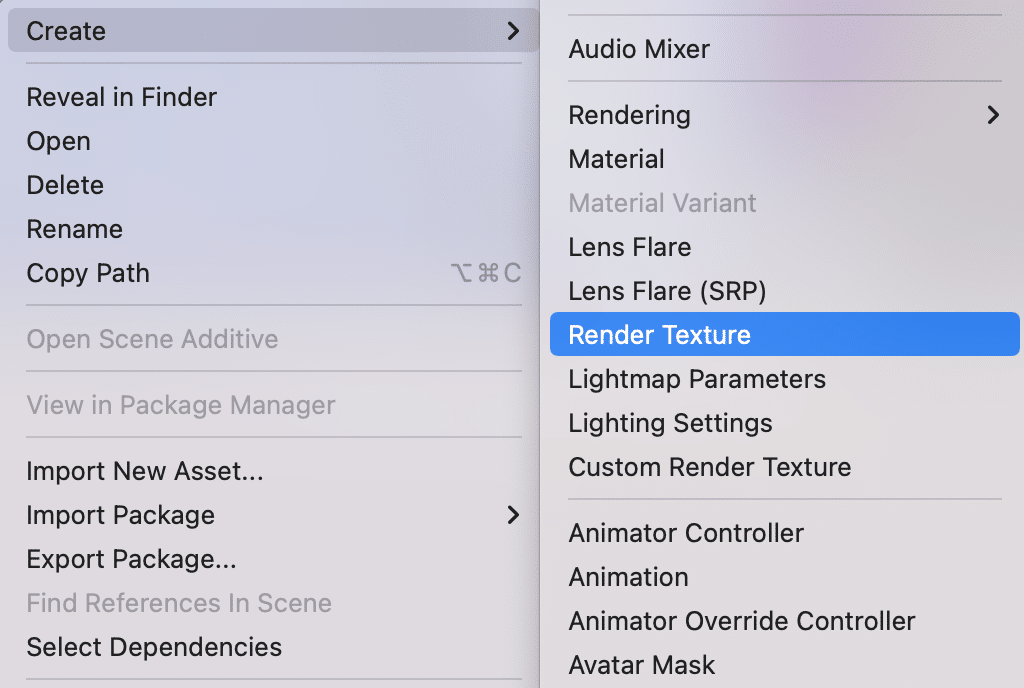The height and width of the screenshot is (688, 1024).
Task: Create a new Material
Action: click(x=617, y=159)
